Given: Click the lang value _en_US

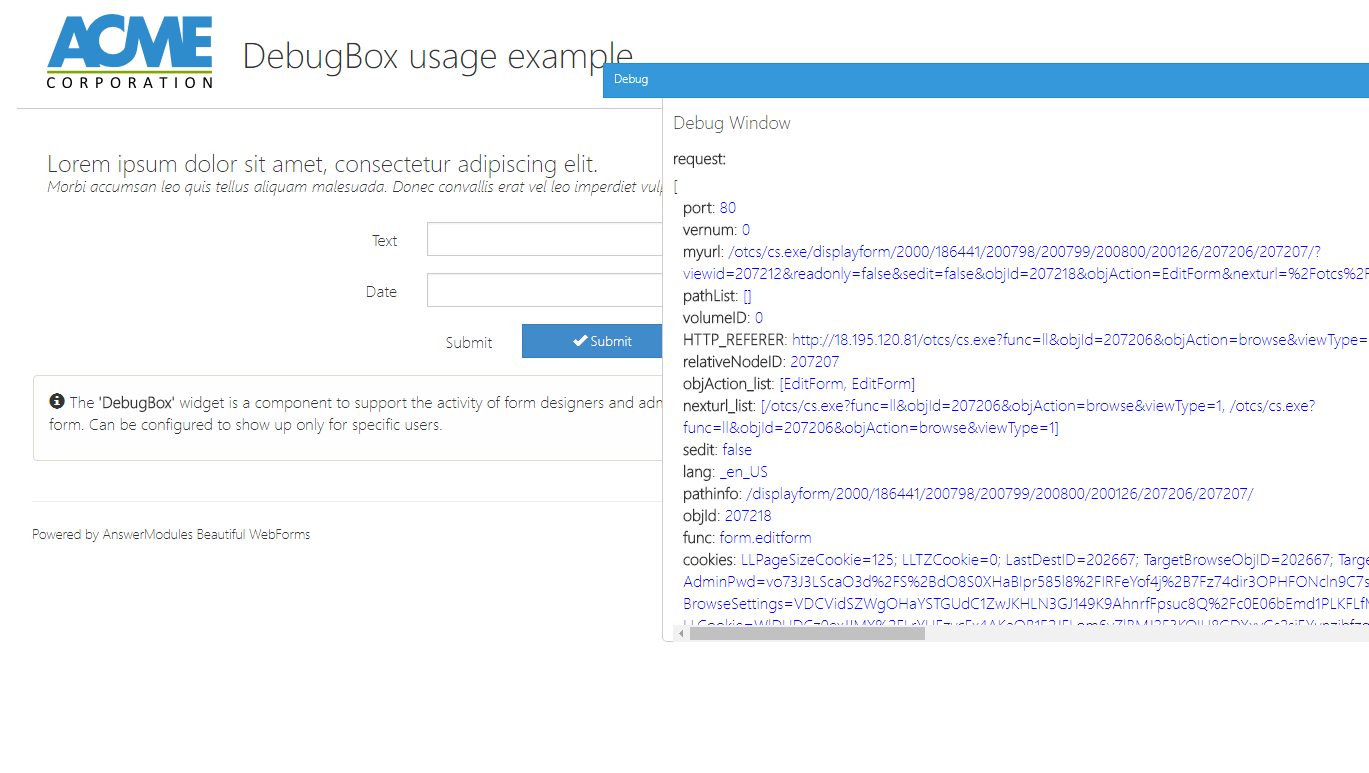Looking at the screenshot, I should tap(743, 472).
